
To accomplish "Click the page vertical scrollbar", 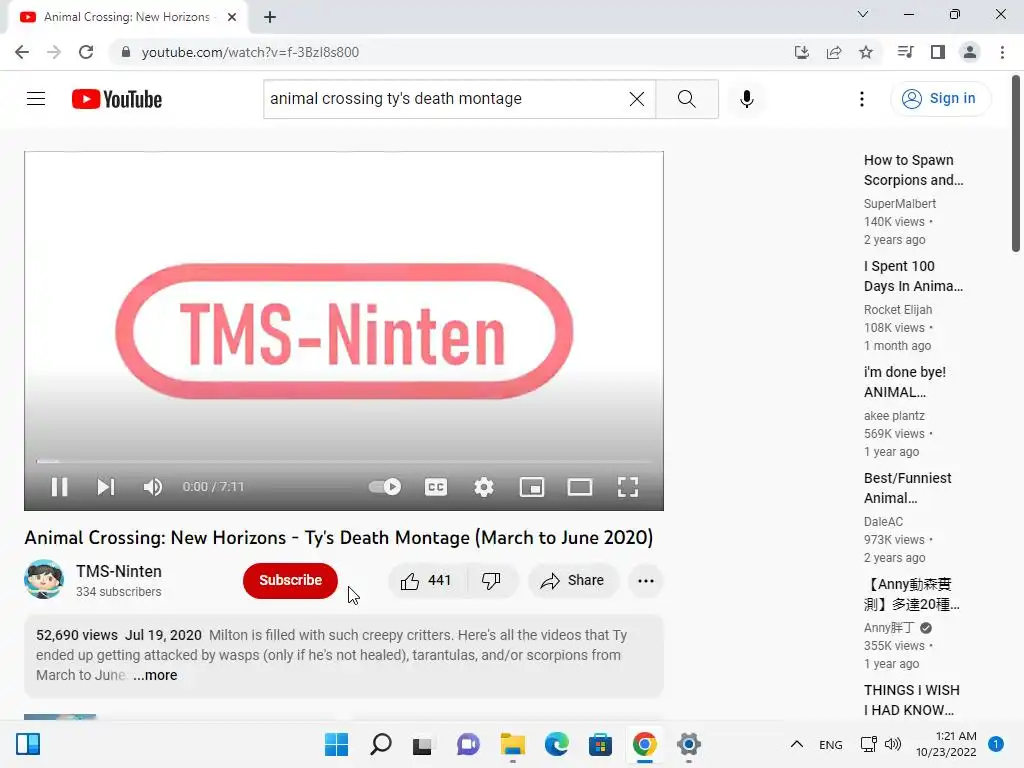I will 1016,163.
